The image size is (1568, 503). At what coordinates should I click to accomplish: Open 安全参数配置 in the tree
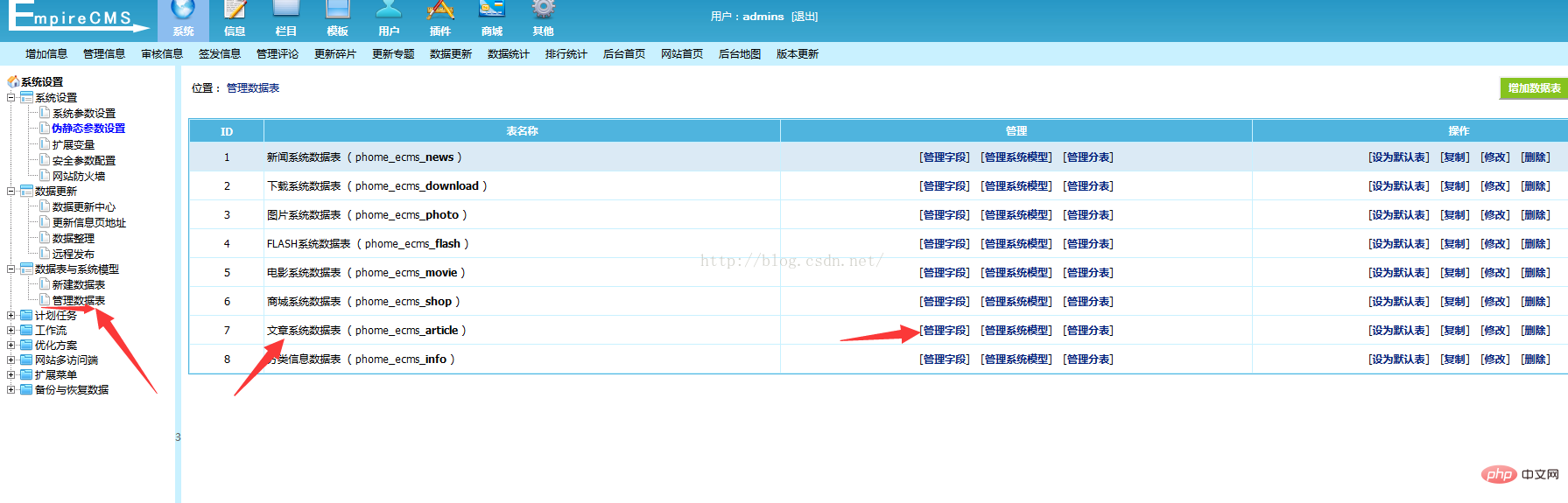(83, 160)
